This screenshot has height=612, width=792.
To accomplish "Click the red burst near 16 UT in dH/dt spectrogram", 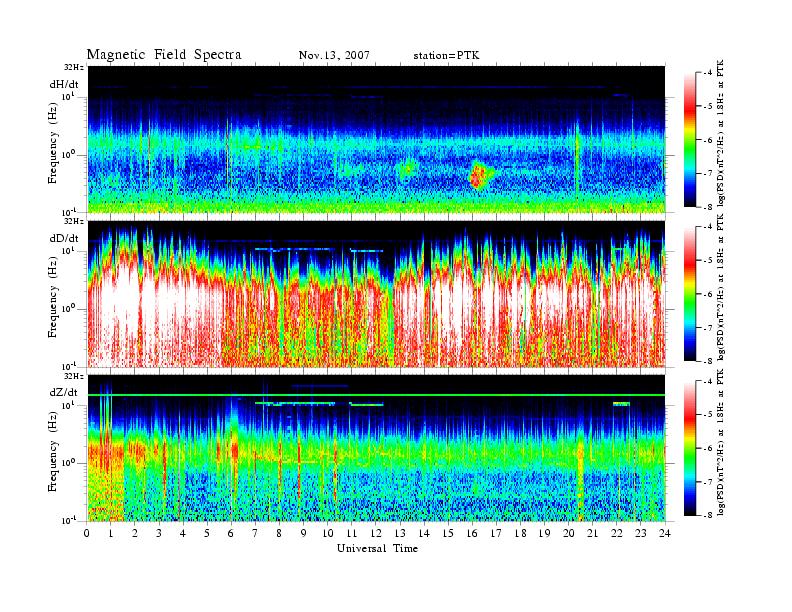I will 477,175.
